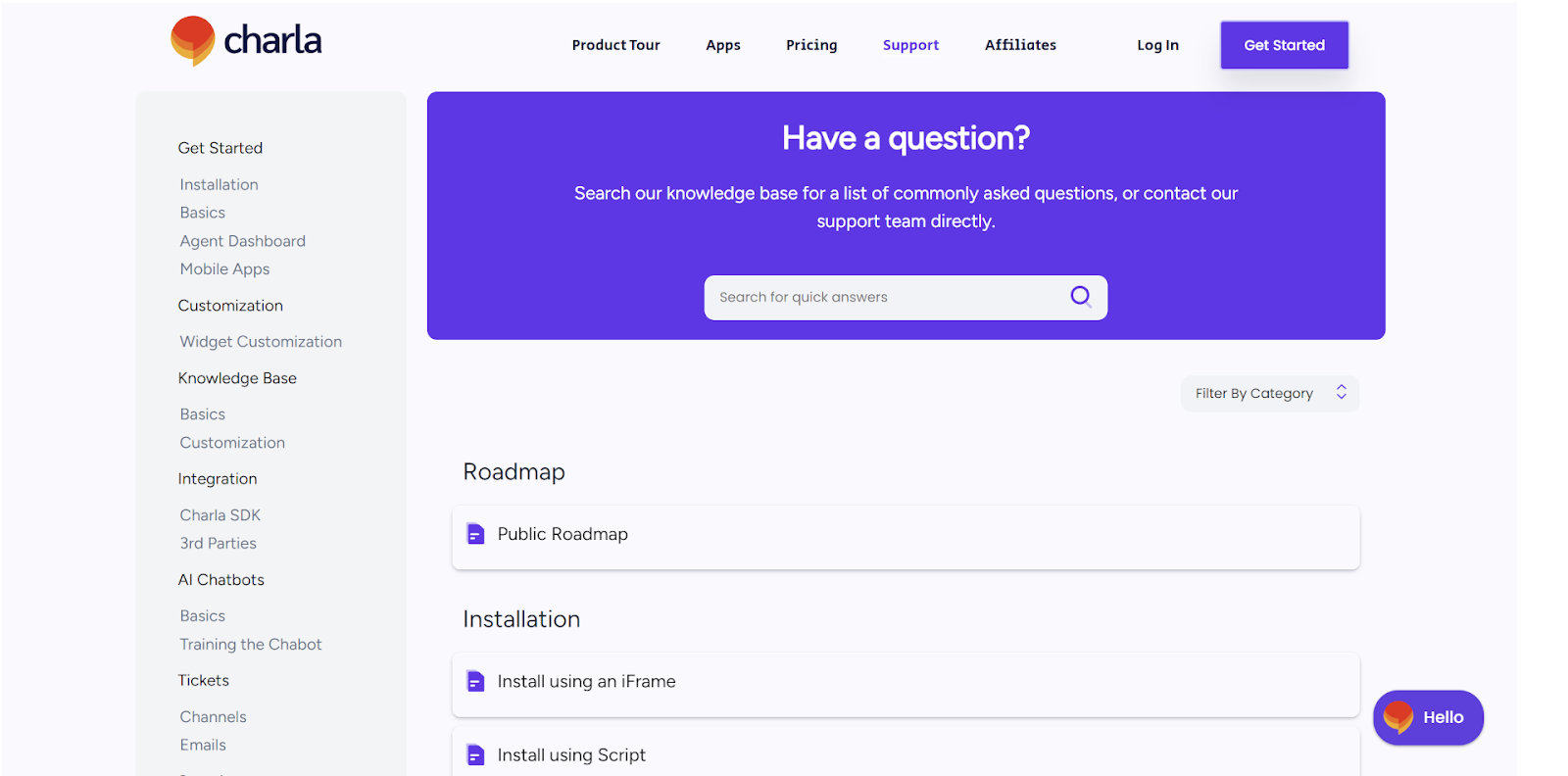Select Widget Customization in the sidebar

tap(261, 341)
